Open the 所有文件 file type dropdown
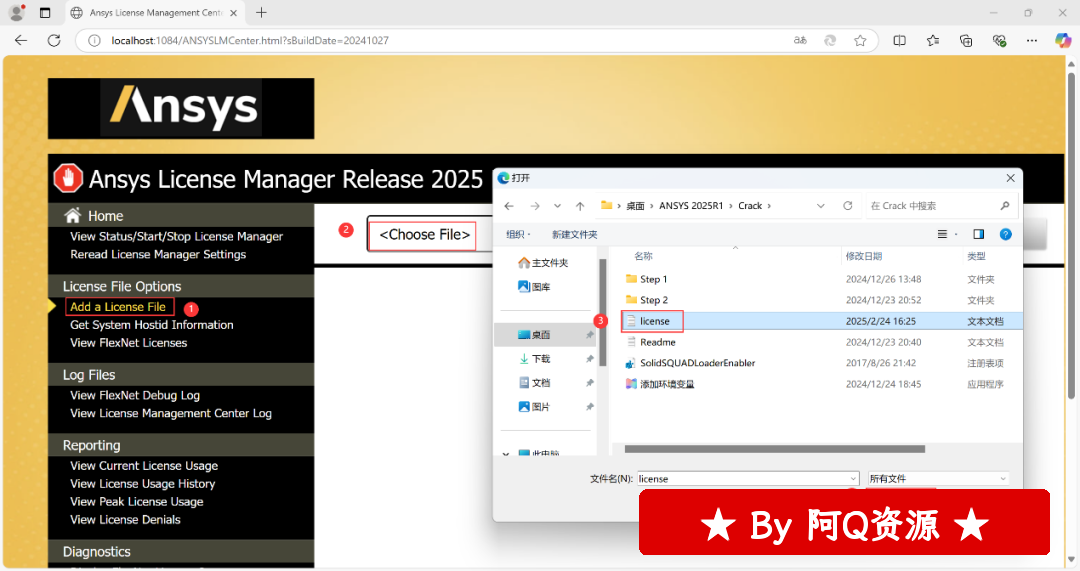This screenshot has height=571, width=1080. [x=938, y=479]
